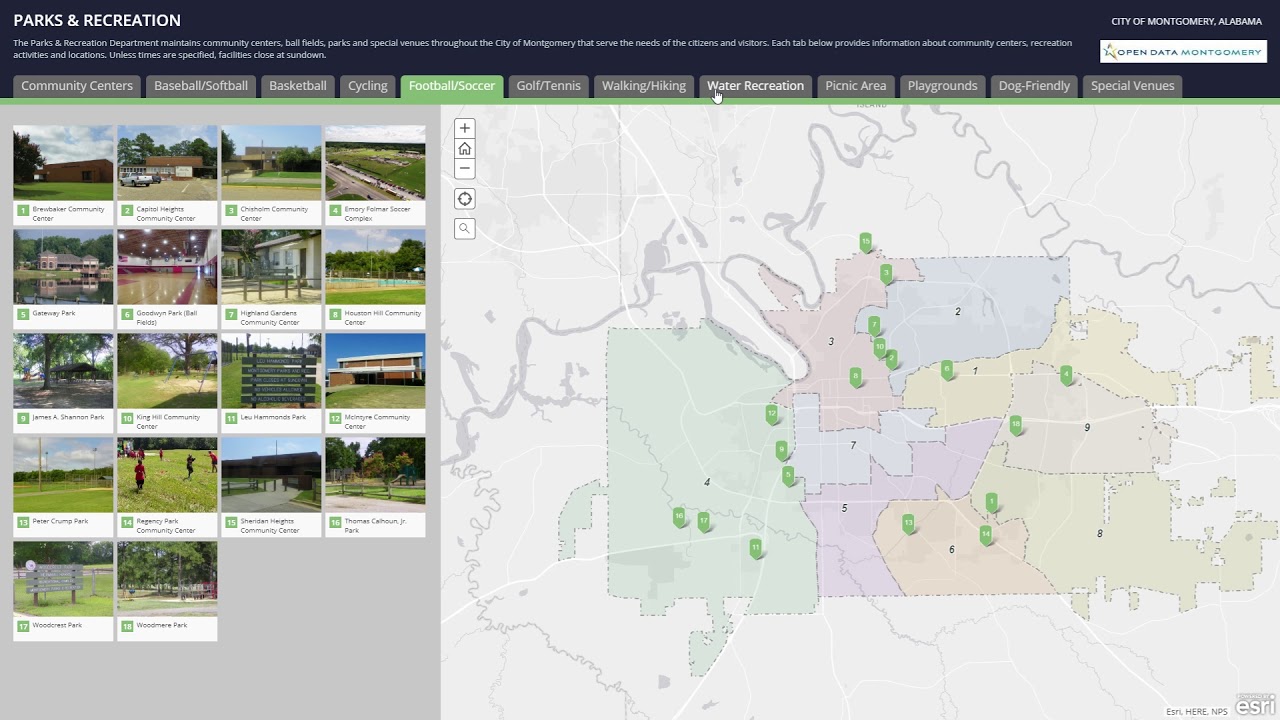Viewport: 1280px width, 720px height.
Task: Click map marker number 17
Action: coord(704,522)
